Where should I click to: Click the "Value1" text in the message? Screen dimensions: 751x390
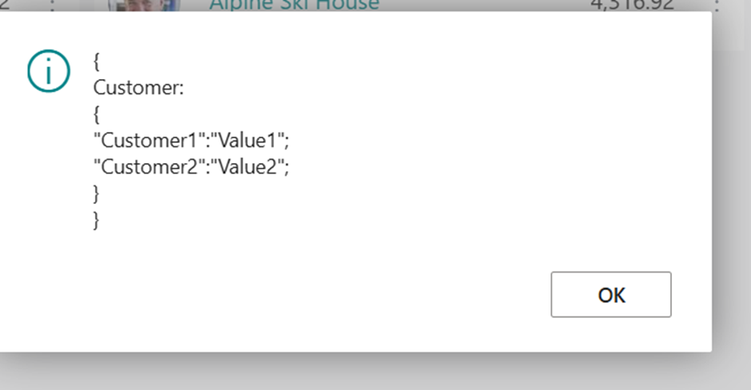coord(248,140)
